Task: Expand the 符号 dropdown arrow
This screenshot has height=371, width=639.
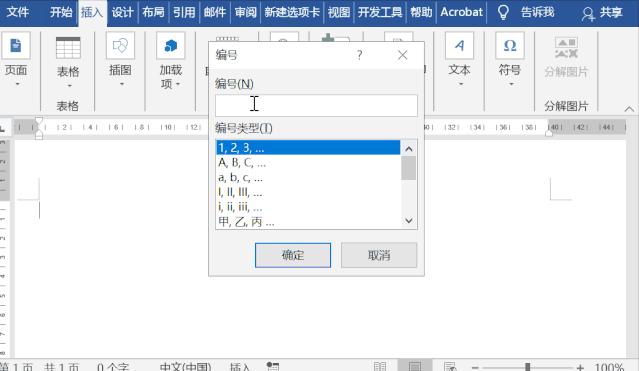Action: click(x=511, y=84)
